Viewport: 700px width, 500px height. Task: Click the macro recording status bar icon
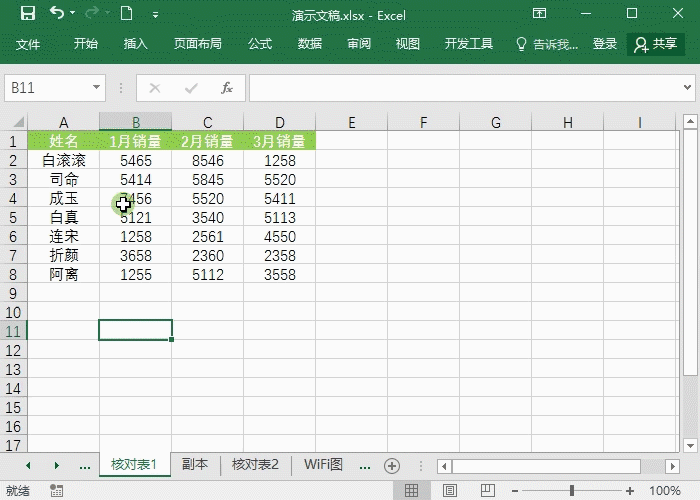pyautogui.click(x=56, y=491)
